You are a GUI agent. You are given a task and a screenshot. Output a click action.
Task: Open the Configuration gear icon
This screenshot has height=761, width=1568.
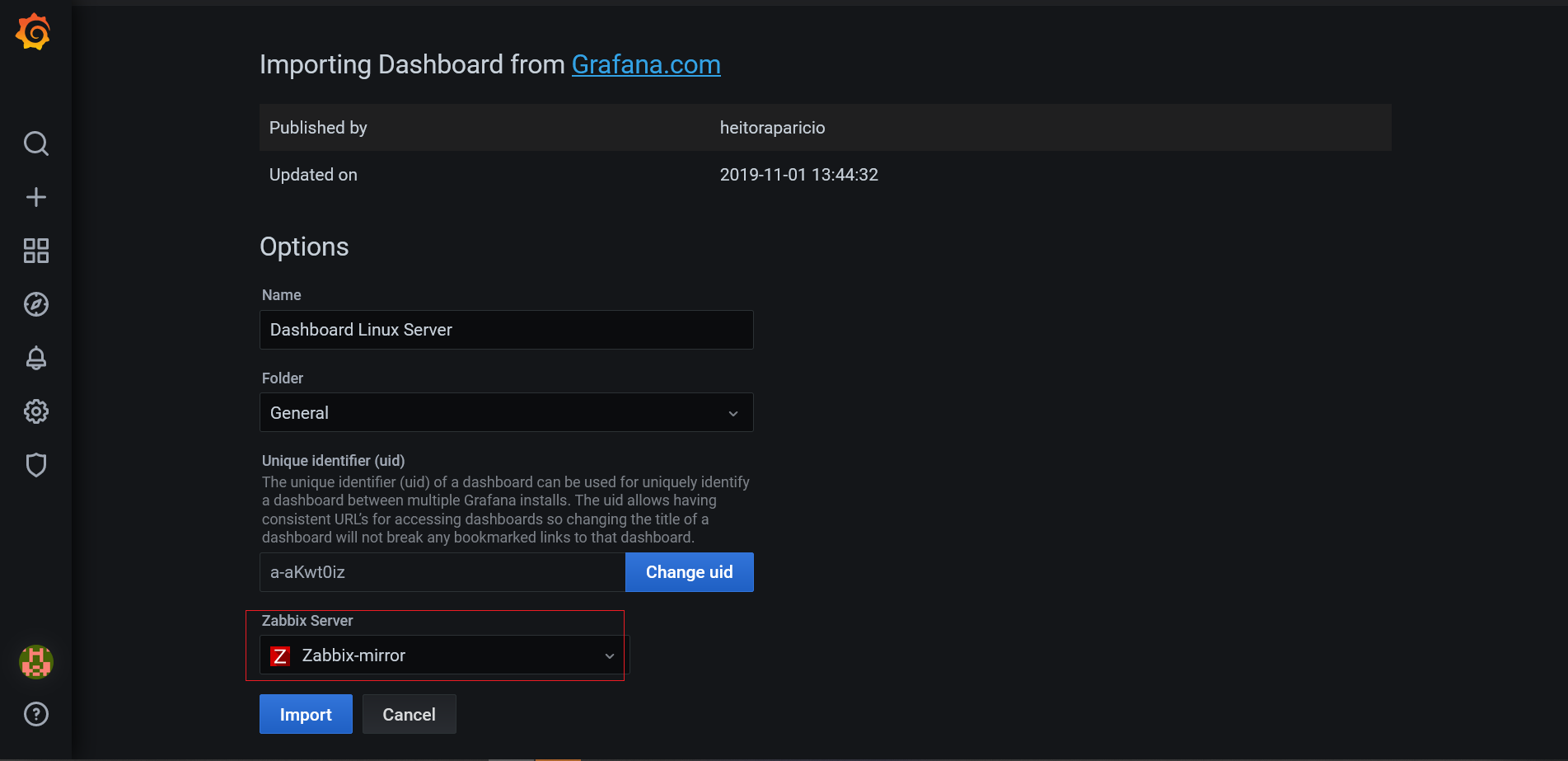pyautogui.click(x=35, y=411)
